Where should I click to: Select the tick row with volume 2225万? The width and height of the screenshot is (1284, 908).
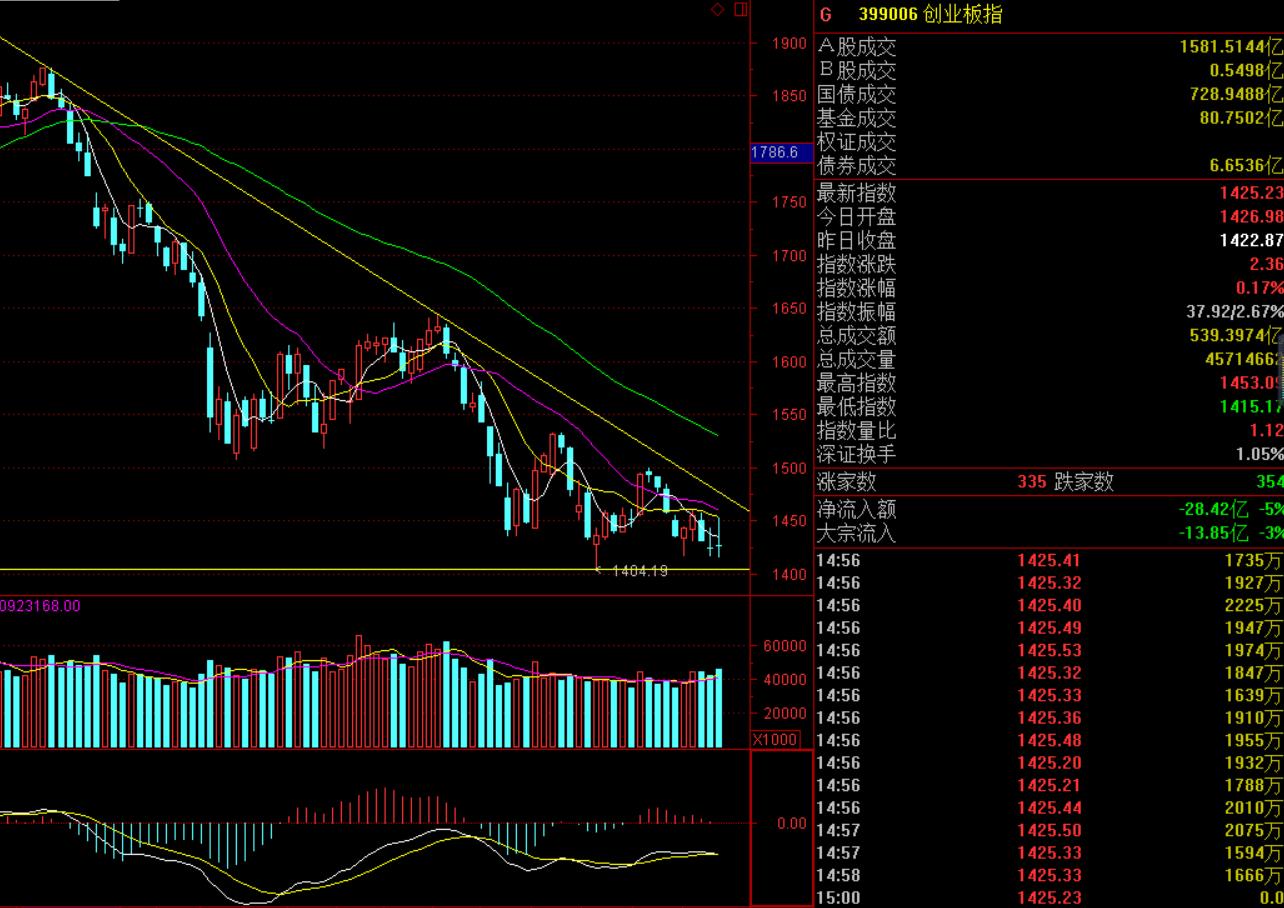click(1050, 605)
